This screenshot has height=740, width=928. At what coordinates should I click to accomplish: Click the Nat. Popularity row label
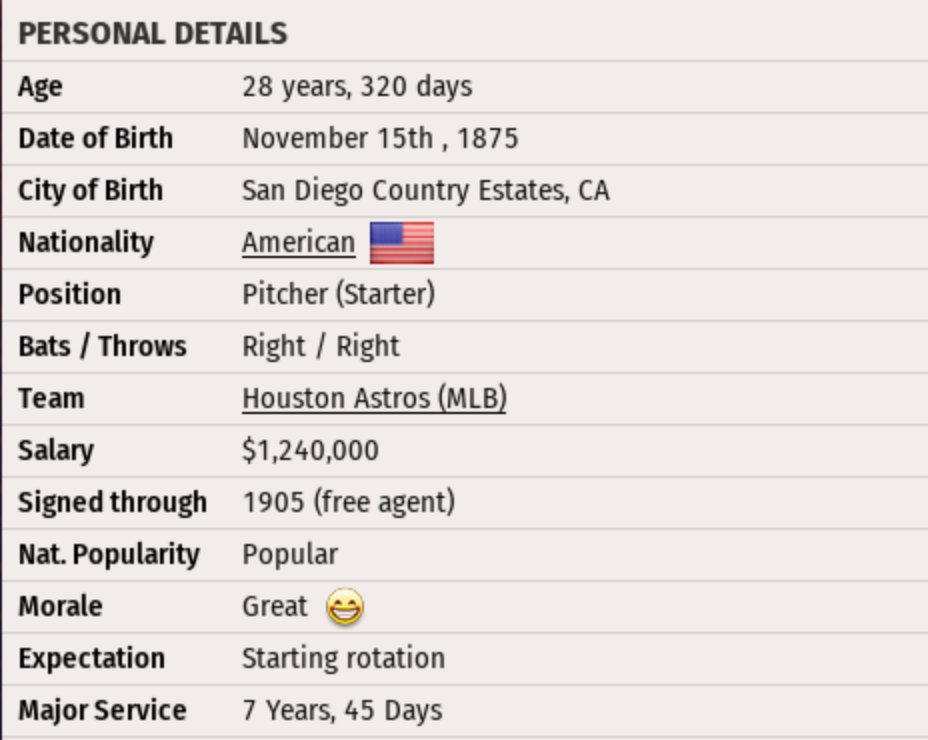108,555
